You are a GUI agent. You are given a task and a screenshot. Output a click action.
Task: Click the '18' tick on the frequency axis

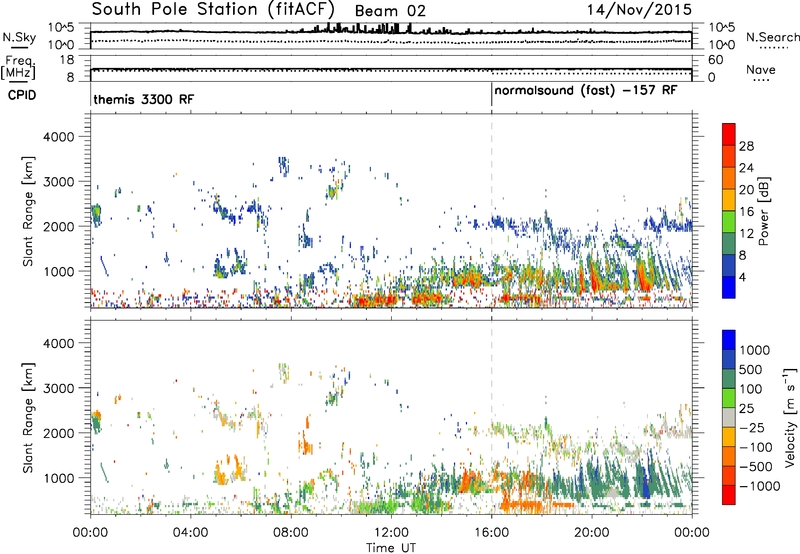pos(67,60)
